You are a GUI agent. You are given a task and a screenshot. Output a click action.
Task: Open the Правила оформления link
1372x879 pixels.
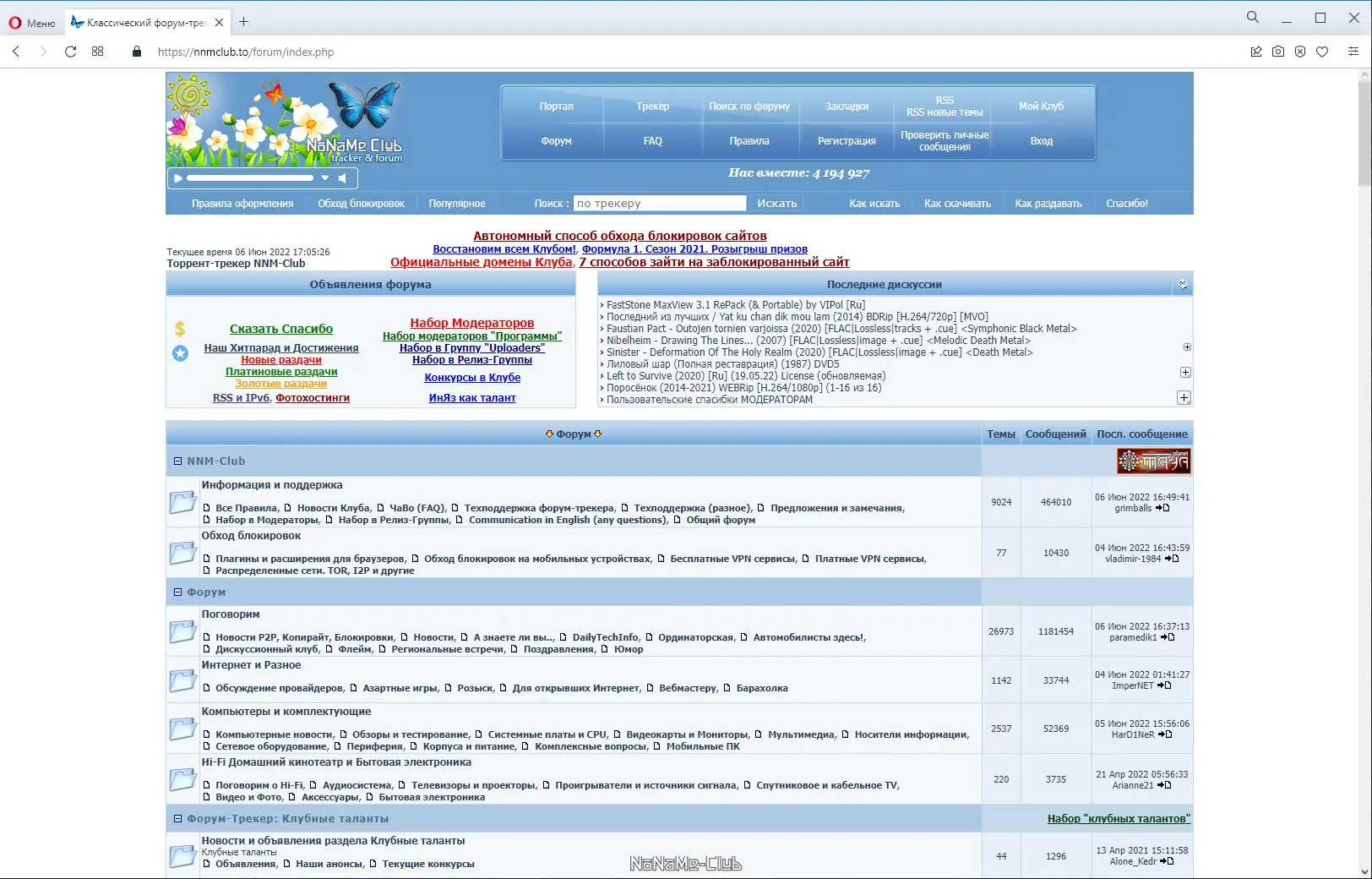coord(242,204)
